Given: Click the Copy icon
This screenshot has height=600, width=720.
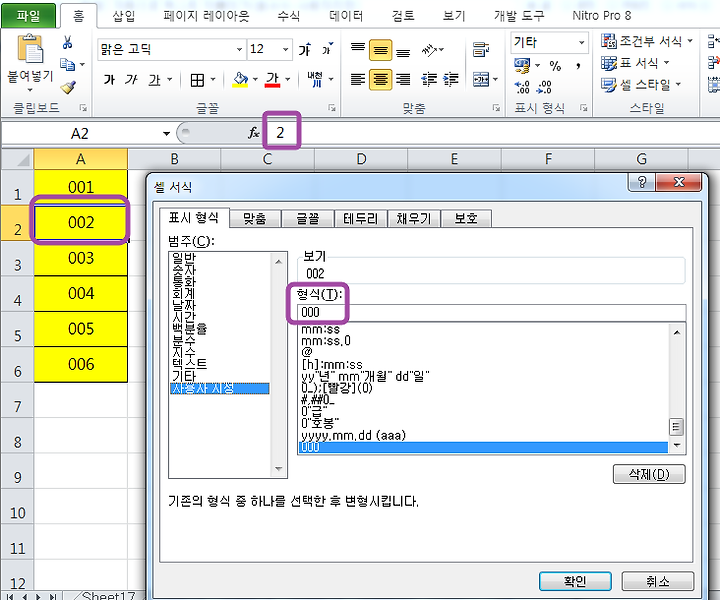Looking at the screenshot, I should click(x=68, y=64).
